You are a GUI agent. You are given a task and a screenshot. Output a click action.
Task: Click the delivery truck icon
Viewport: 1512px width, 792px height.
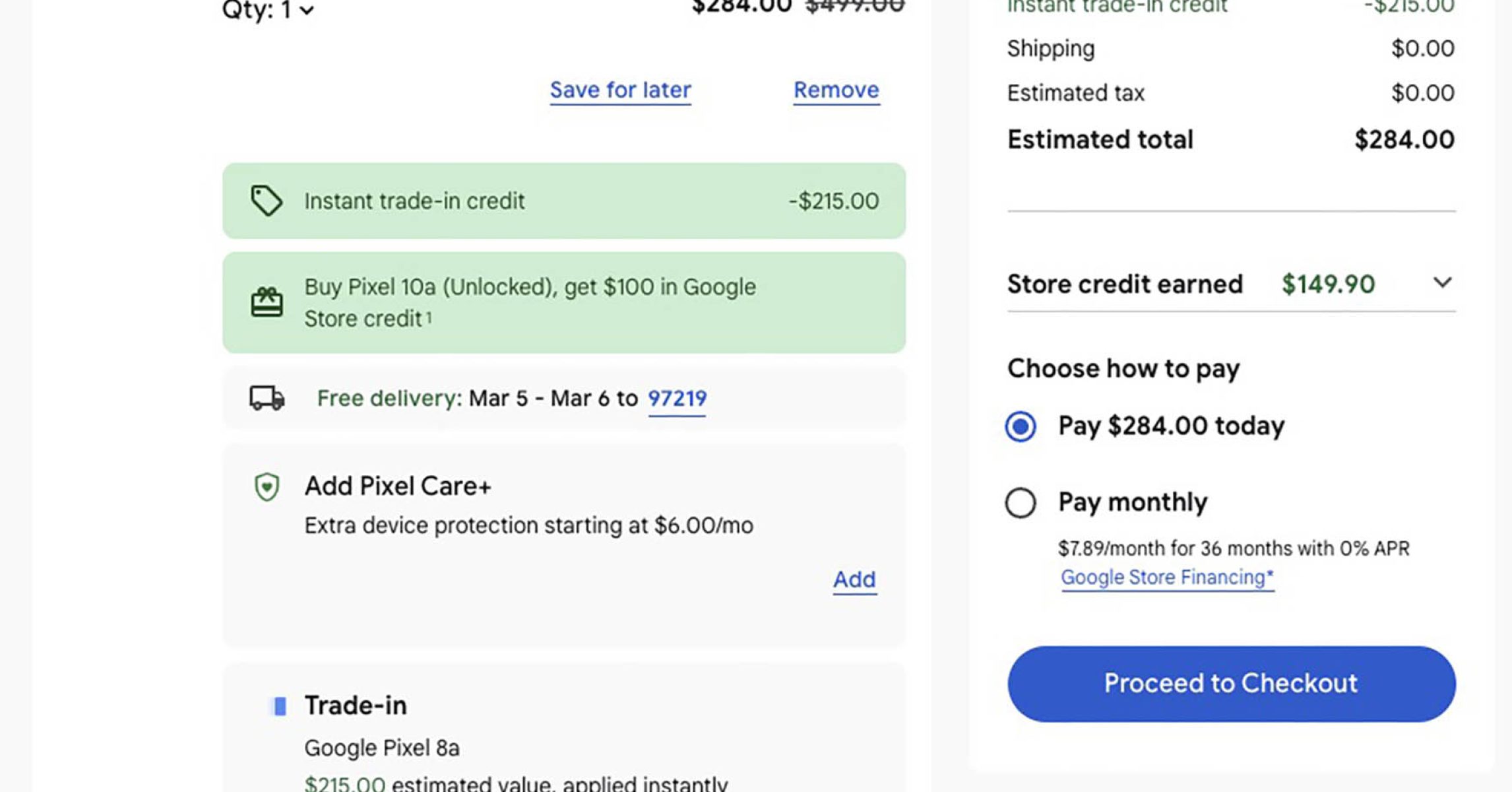pyautogui.click(x=267, y=398)
